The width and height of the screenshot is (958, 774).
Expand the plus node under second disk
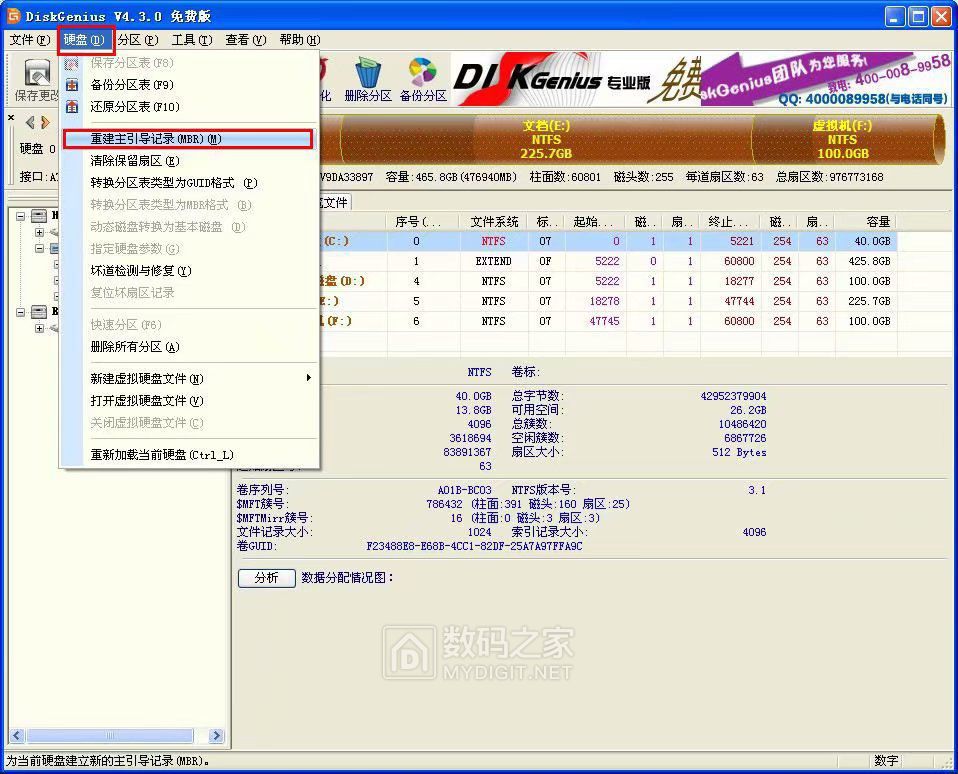click(40, 329)
